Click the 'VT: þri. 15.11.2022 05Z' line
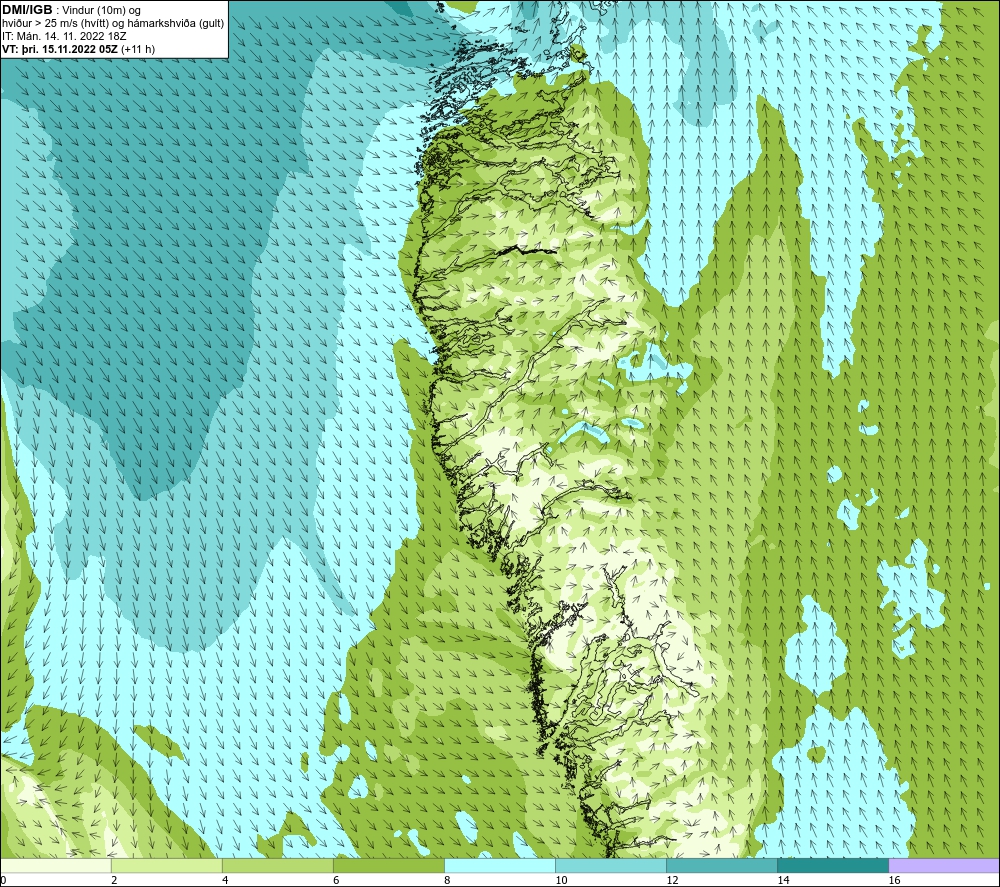 point(78,49)
